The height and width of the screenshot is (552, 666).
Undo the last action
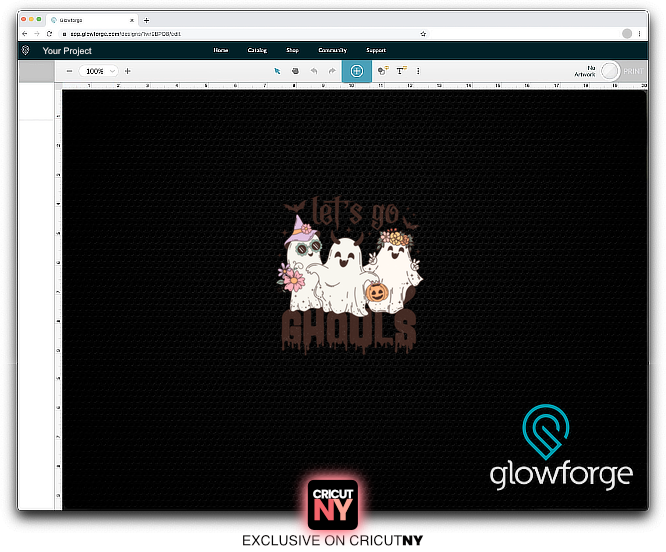point(314,71)
